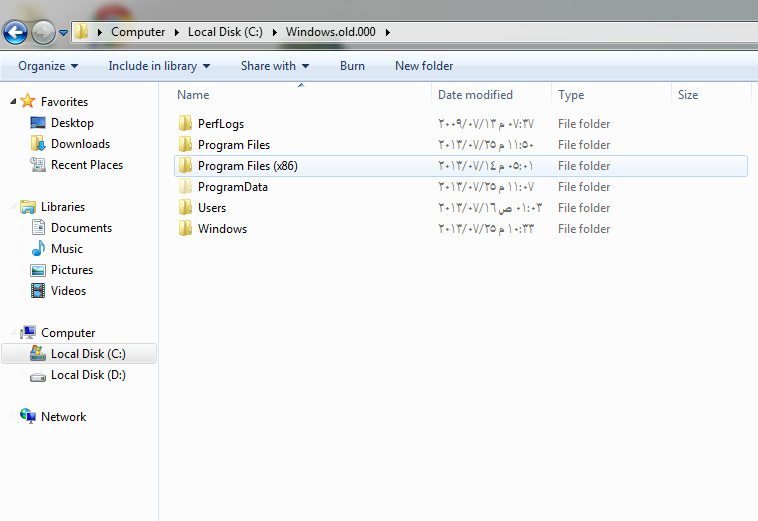The image size is (758, 521).
Task: Navigate to Local Disk (C:) breadcrumb
Action: tap(225, 32)
